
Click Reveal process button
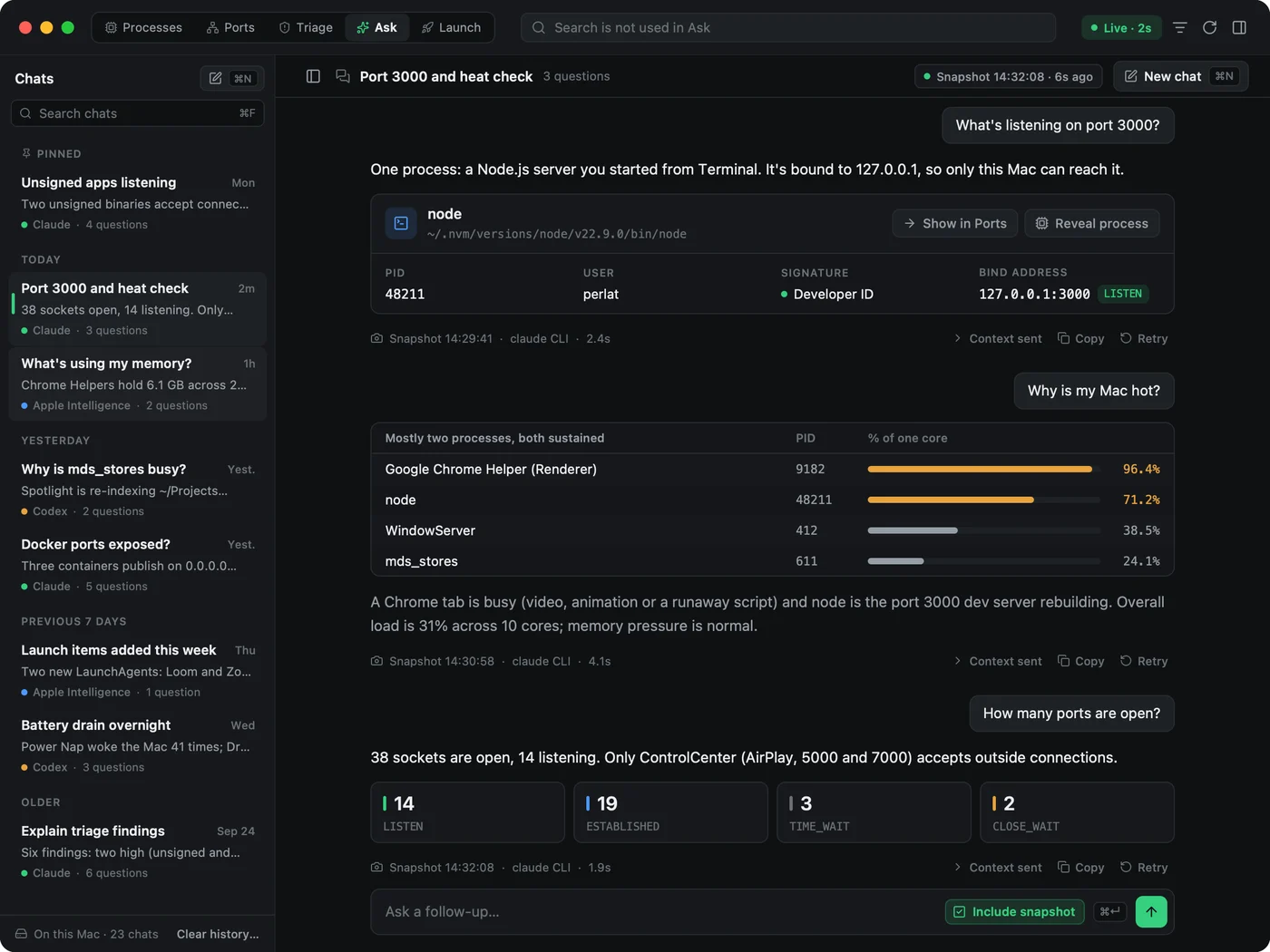pos(1092,223)
